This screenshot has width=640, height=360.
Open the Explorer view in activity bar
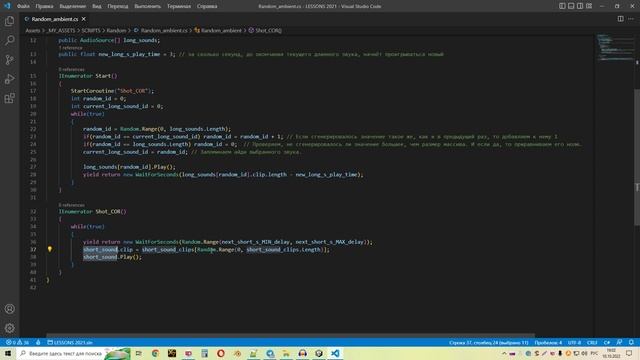[9, 21]
